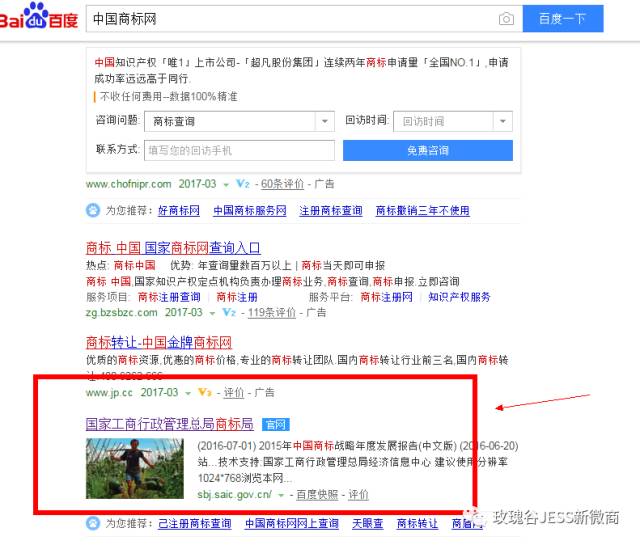
Task: Open 60条评价 reviews link
Action: click(x=282, y=184)
